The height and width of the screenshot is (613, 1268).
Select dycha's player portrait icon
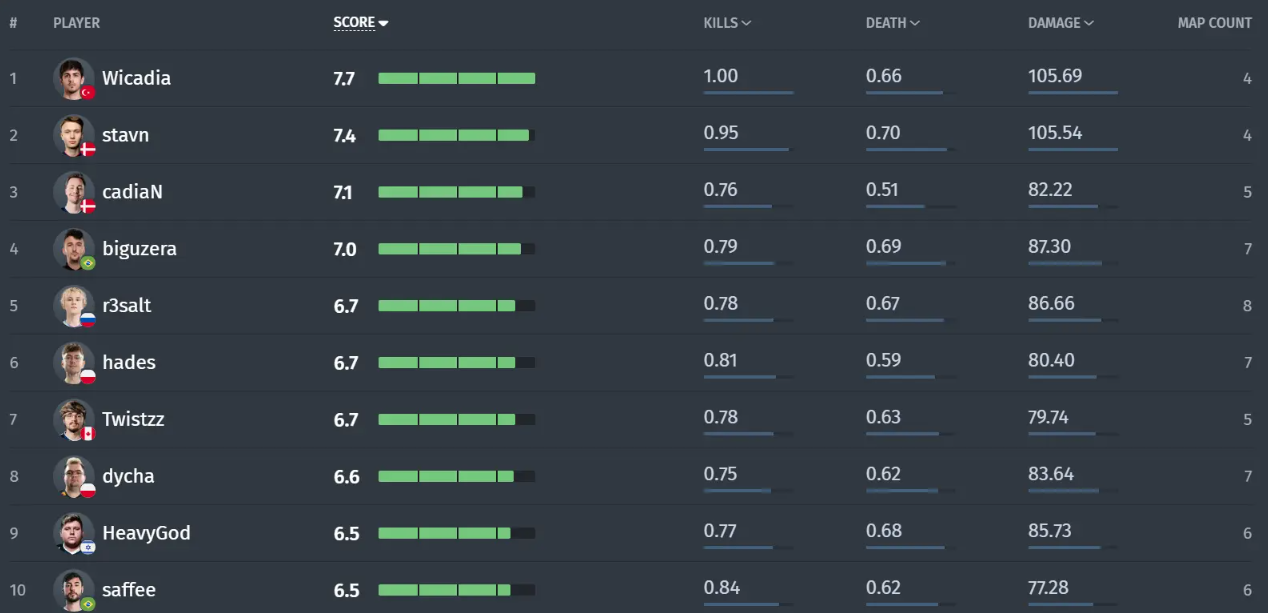[74, 477]
